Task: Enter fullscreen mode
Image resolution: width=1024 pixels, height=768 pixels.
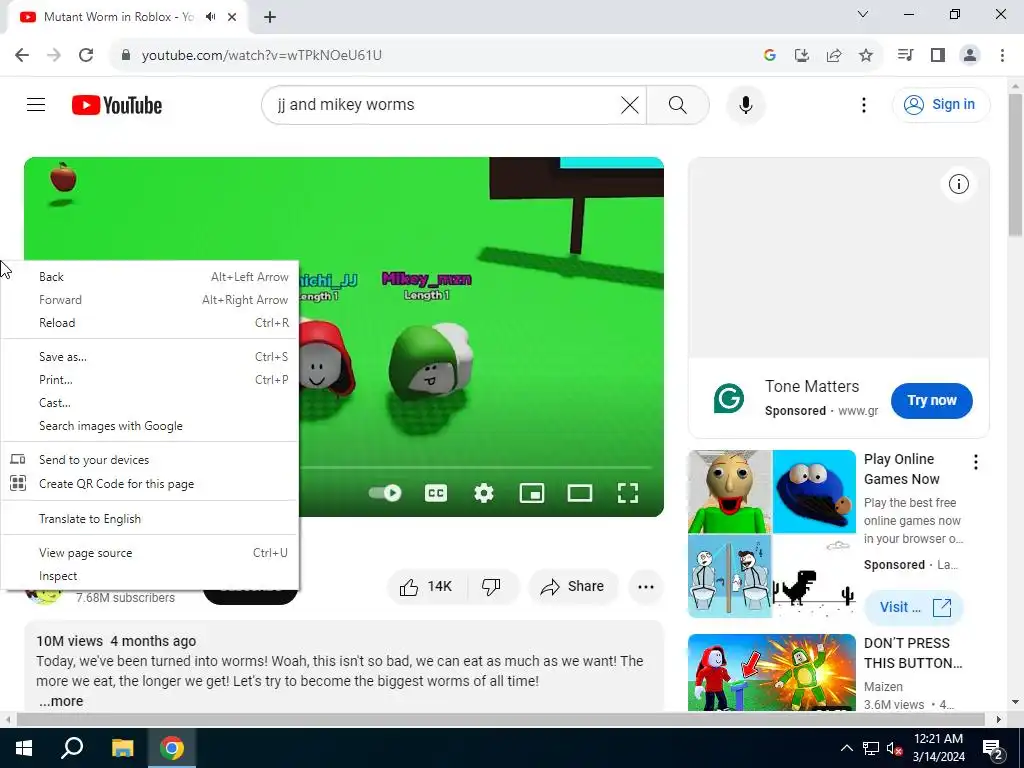Action: [x=628, y=493]
